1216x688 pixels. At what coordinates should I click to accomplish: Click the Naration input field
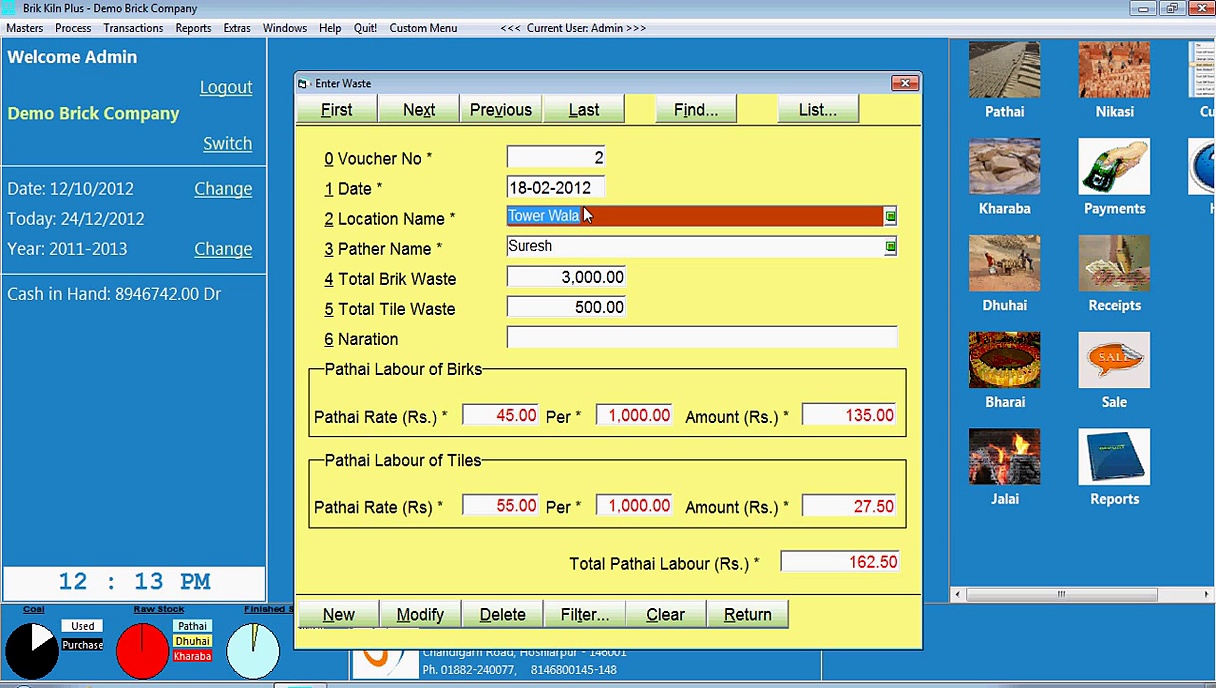(x=702, y=337)
